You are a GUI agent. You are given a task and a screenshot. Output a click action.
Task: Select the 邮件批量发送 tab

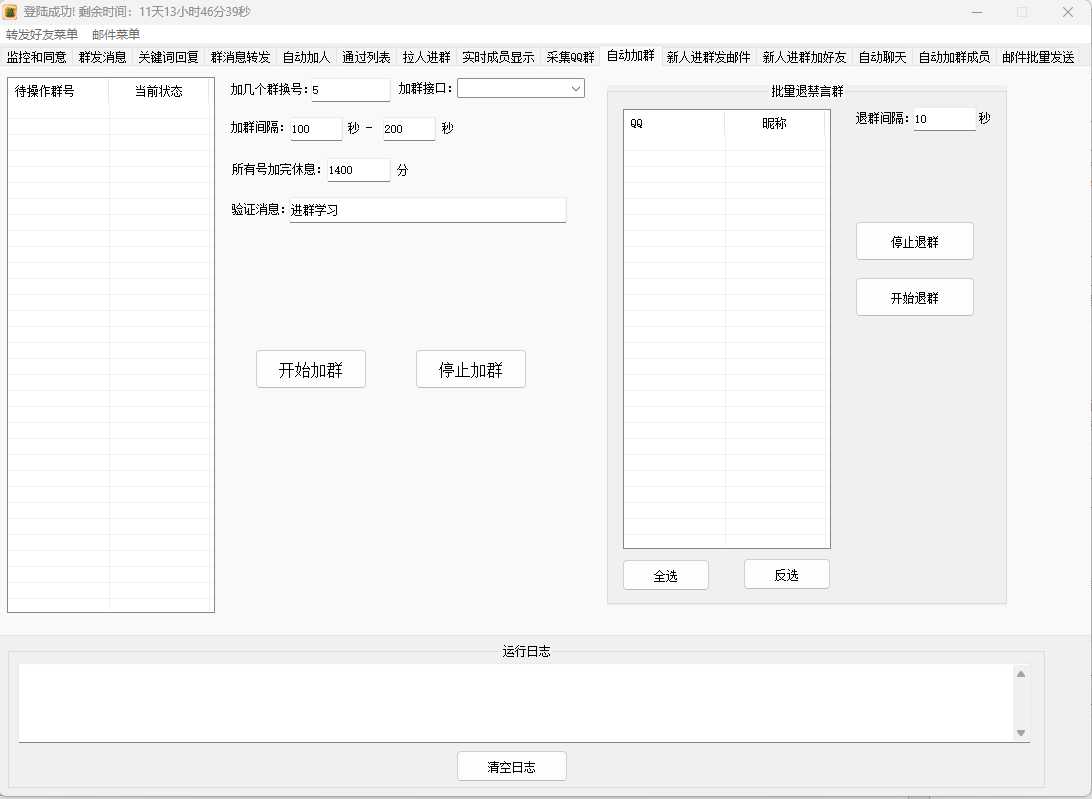click(1040, 57)
